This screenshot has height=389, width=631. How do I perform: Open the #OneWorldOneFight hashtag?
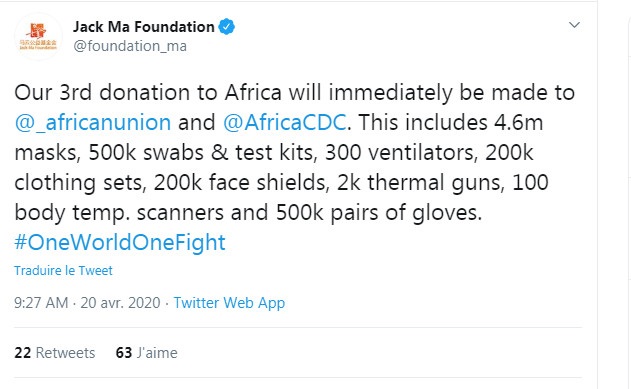click(120, 242)
